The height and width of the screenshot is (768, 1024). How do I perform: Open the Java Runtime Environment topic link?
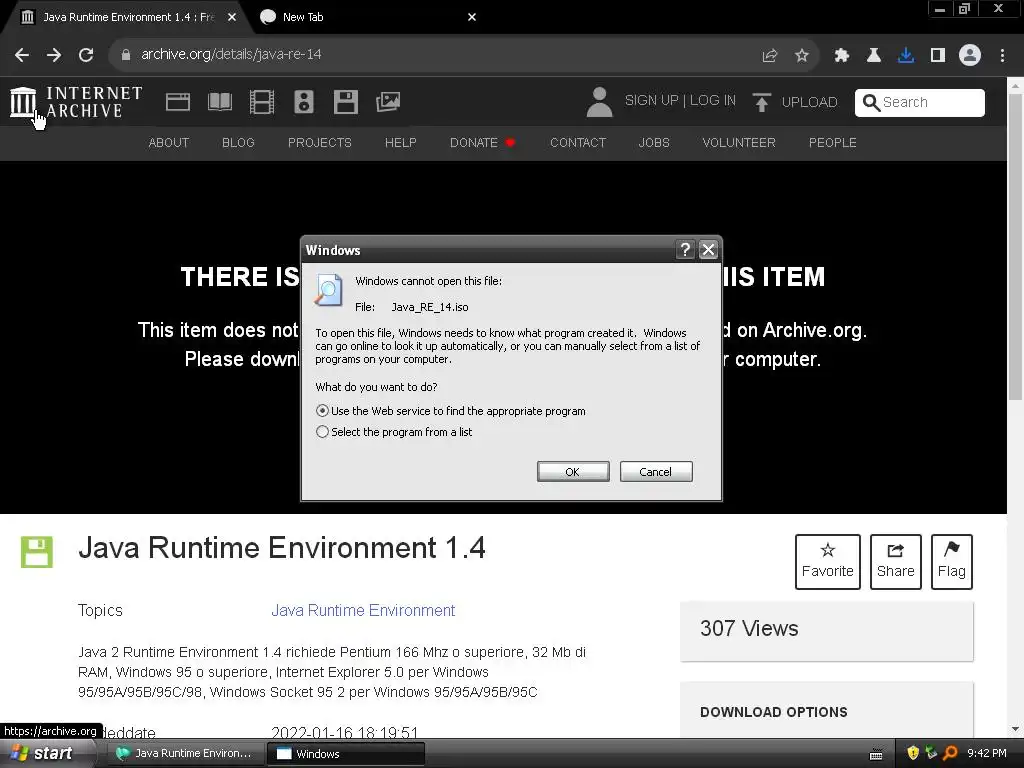(363, 610)
